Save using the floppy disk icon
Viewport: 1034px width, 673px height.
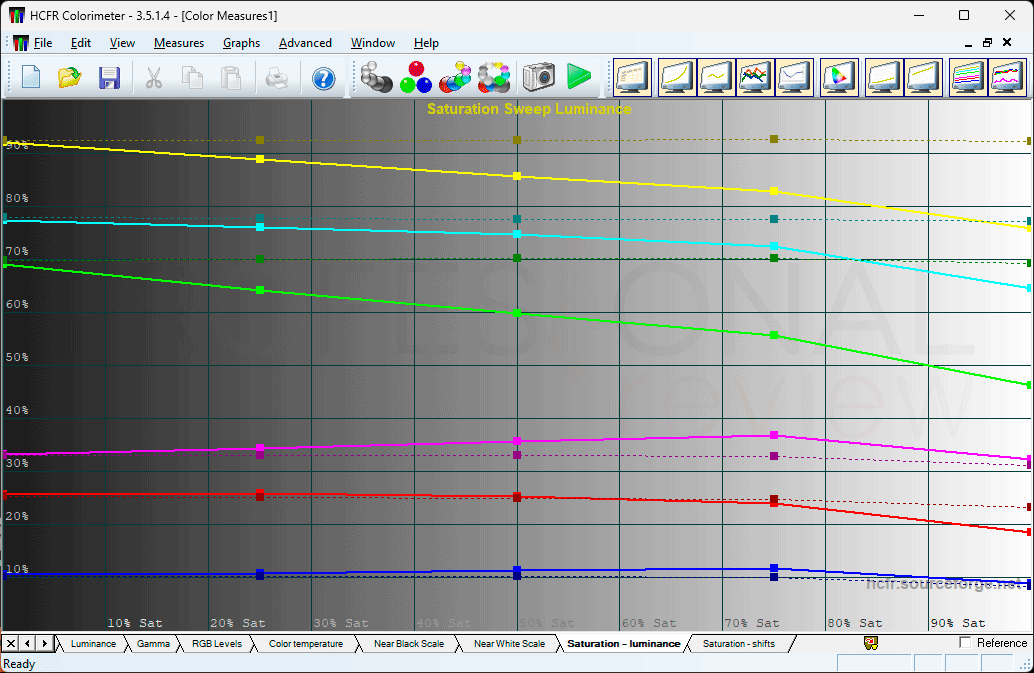(109, 78)
